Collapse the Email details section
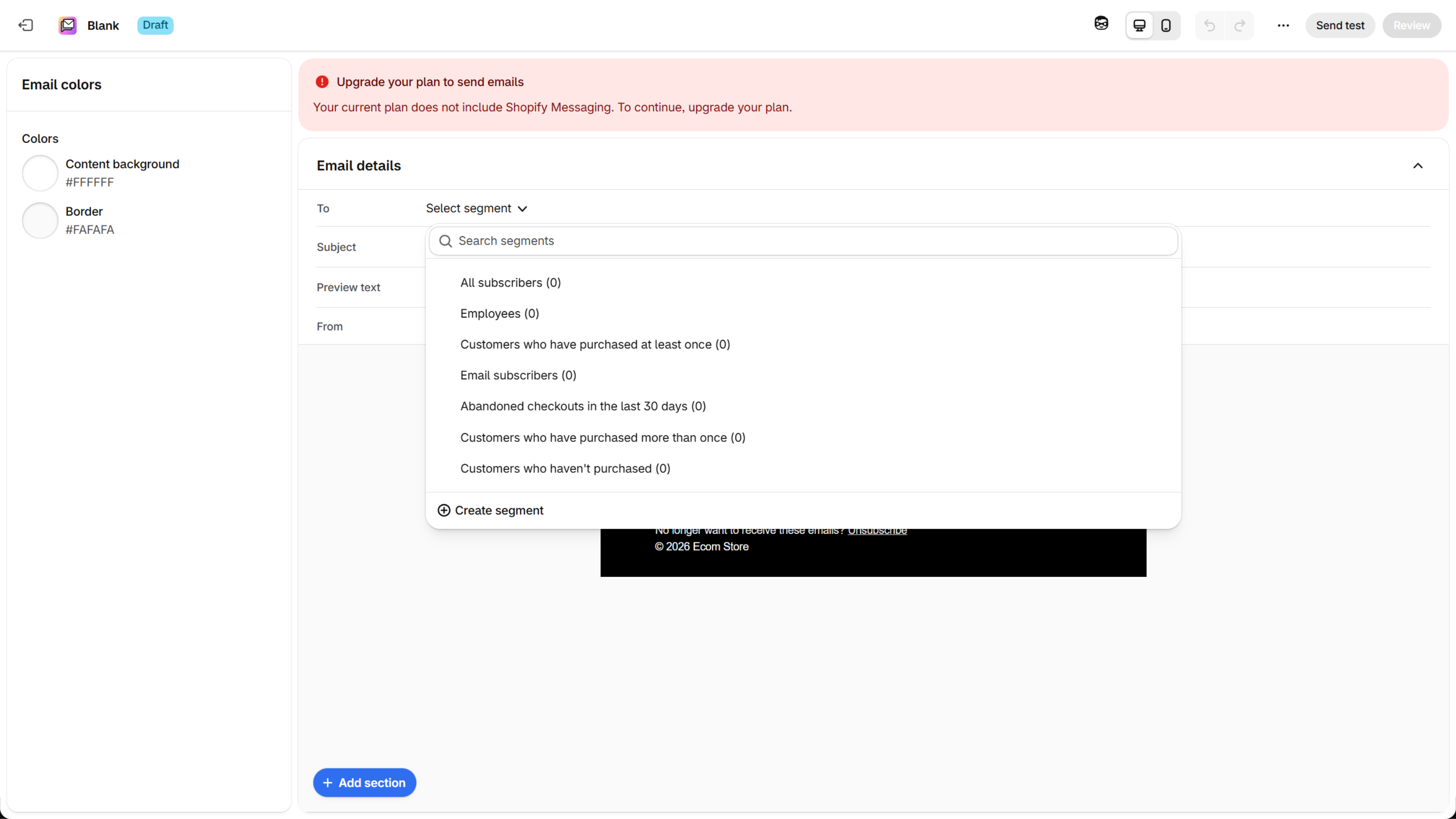 (1418, 166)
